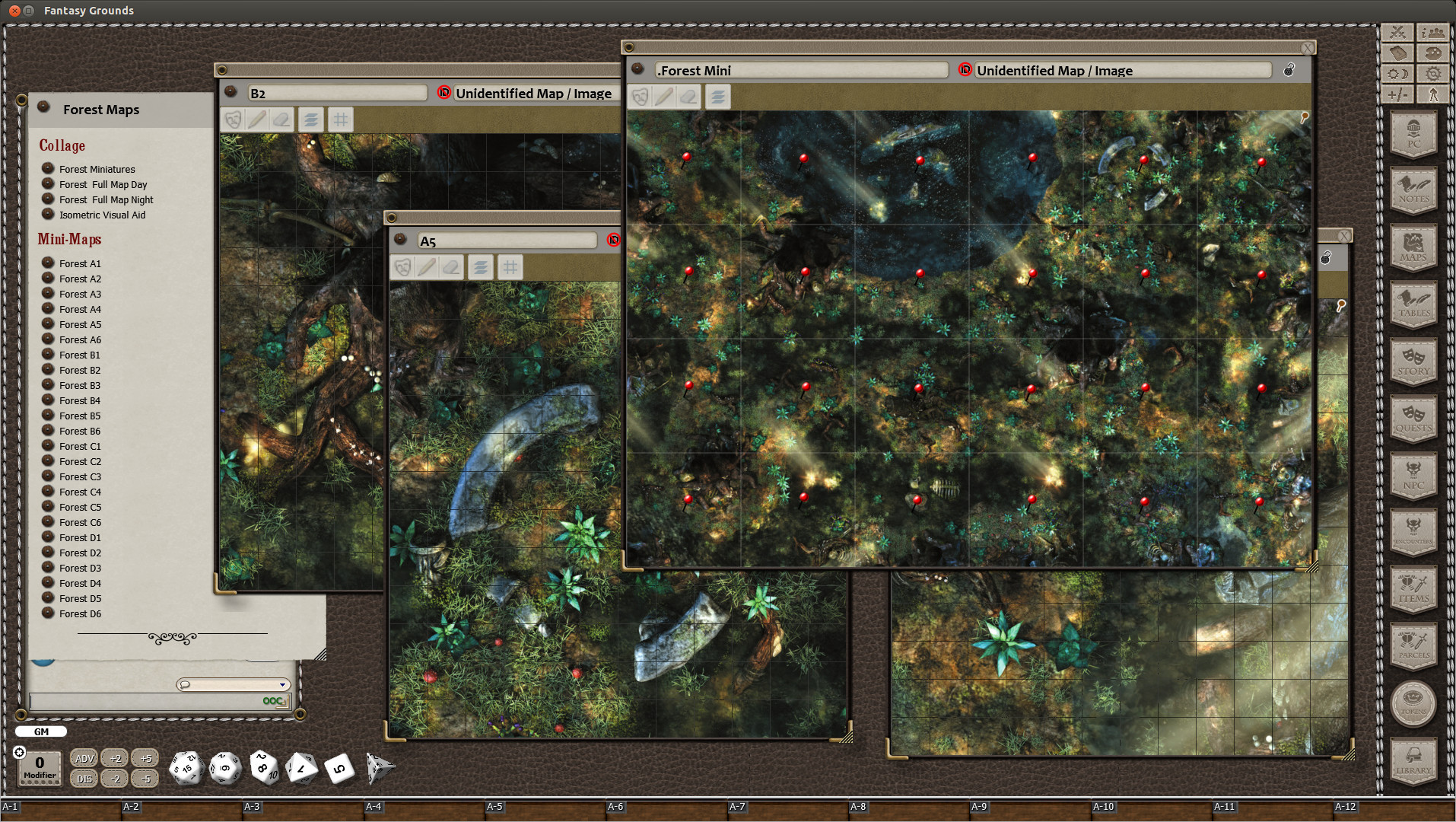The image size is (1456, 822).
Task: Open the Tokens sidebar panel
Action: click(1413, 704)
